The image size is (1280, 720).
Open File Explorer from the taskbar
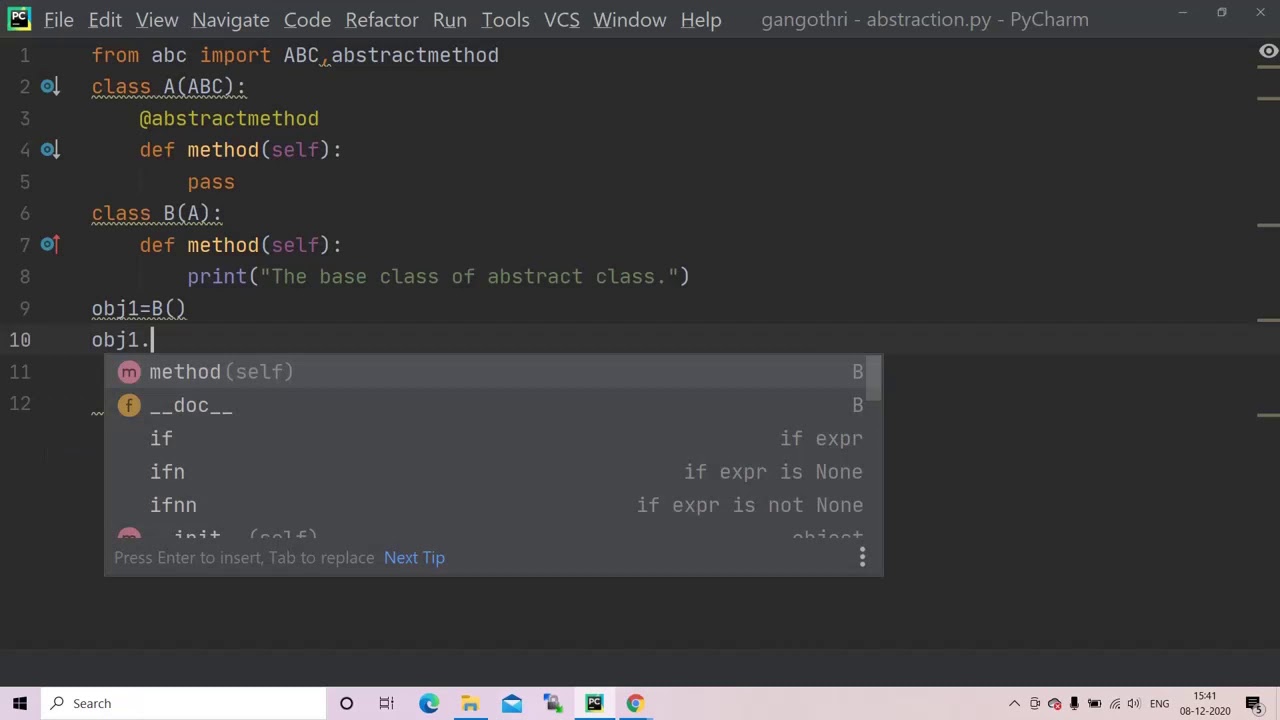470,703
